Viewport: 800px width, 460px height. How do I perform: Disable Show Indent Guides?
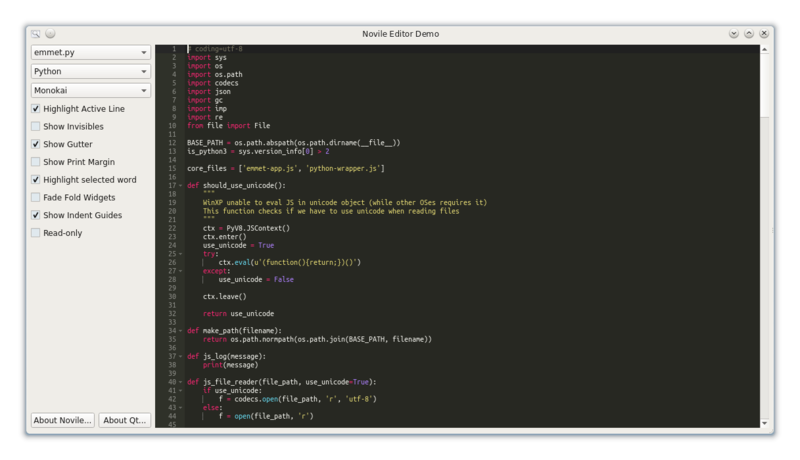click(36, 215)
